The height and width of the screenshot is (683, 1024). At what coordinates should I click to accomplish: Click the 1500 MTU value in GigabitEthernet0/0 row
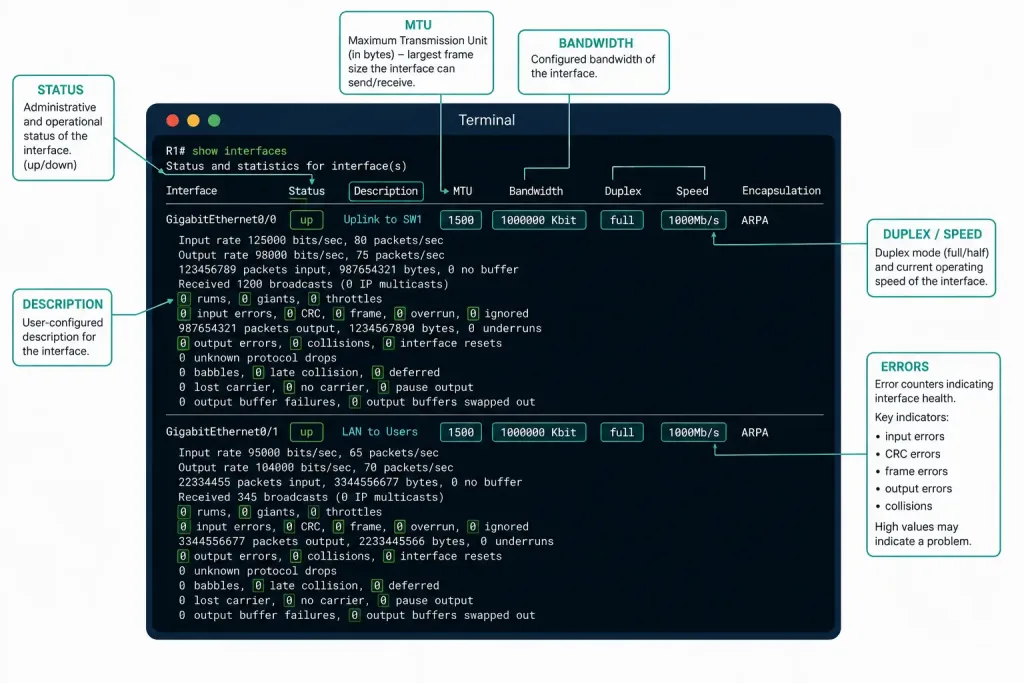coord(461,220)
